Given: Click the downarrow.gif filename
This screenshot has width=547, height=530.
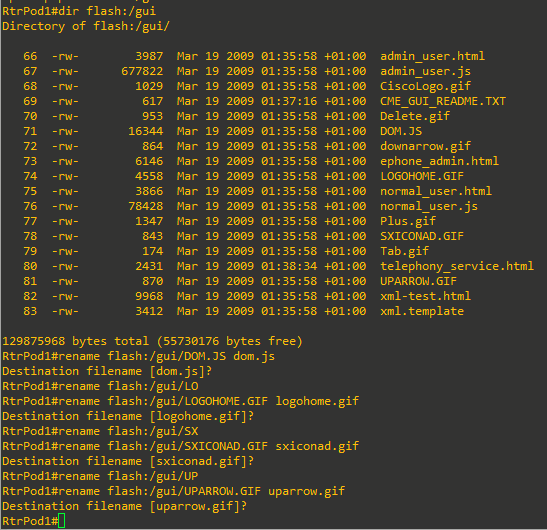Looking at the screenshot, I should pos(425,147).
